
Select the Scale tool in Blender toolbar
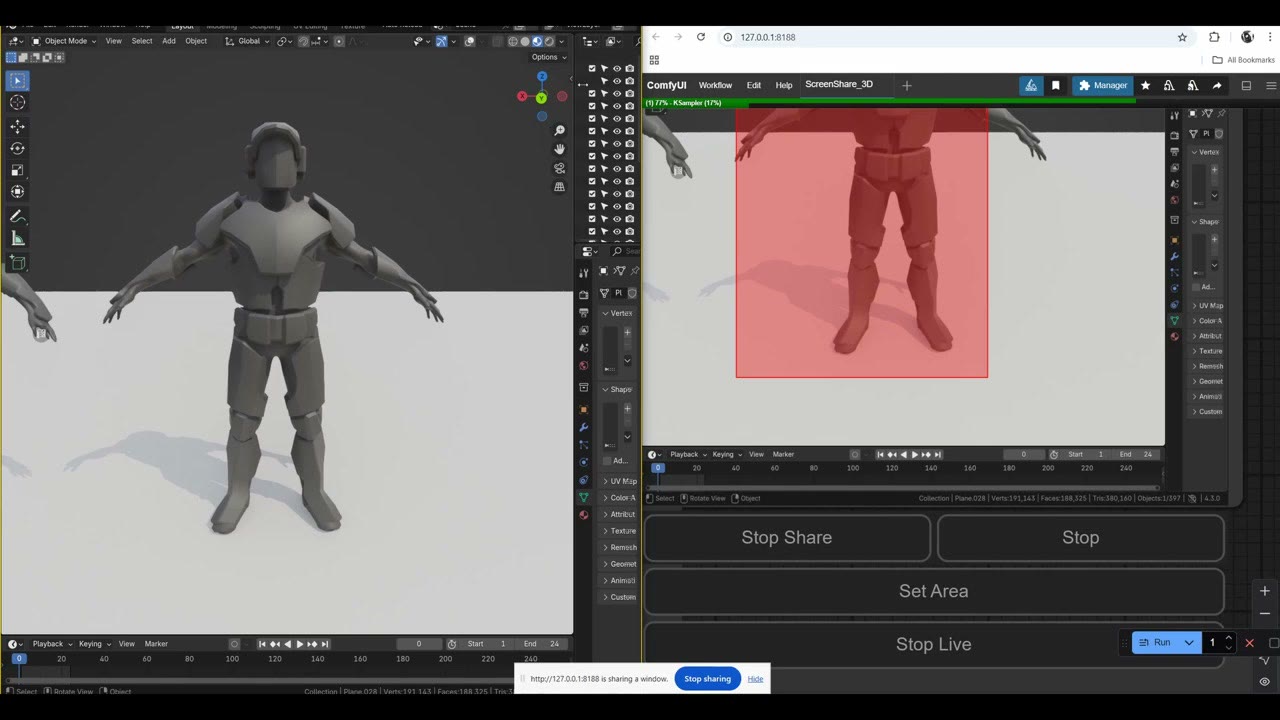point(18,170)
